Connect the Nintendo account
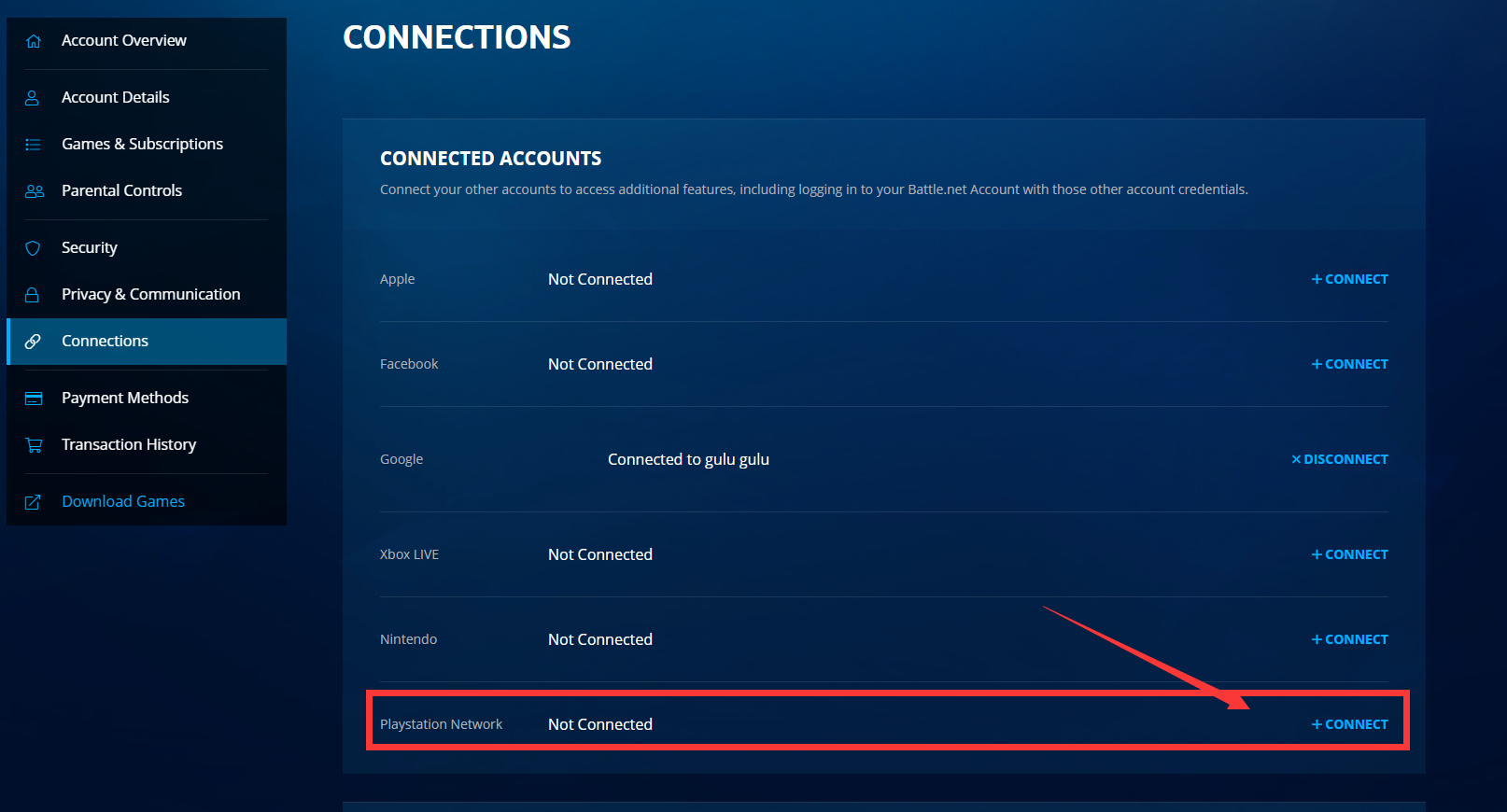 point(1349,639)
